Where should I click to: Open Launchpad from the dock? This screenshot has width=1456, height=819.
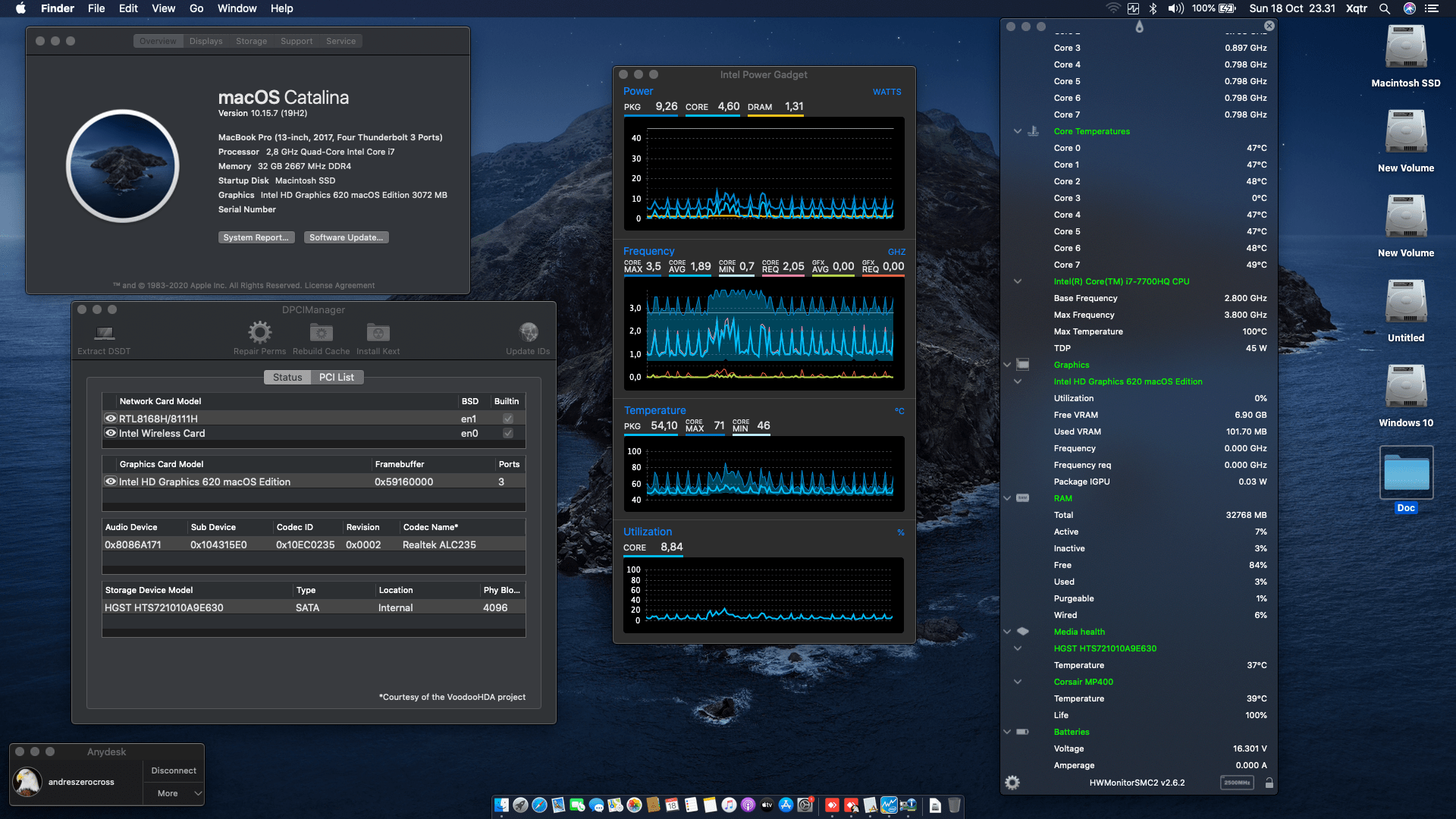click(x=520, y=805)
